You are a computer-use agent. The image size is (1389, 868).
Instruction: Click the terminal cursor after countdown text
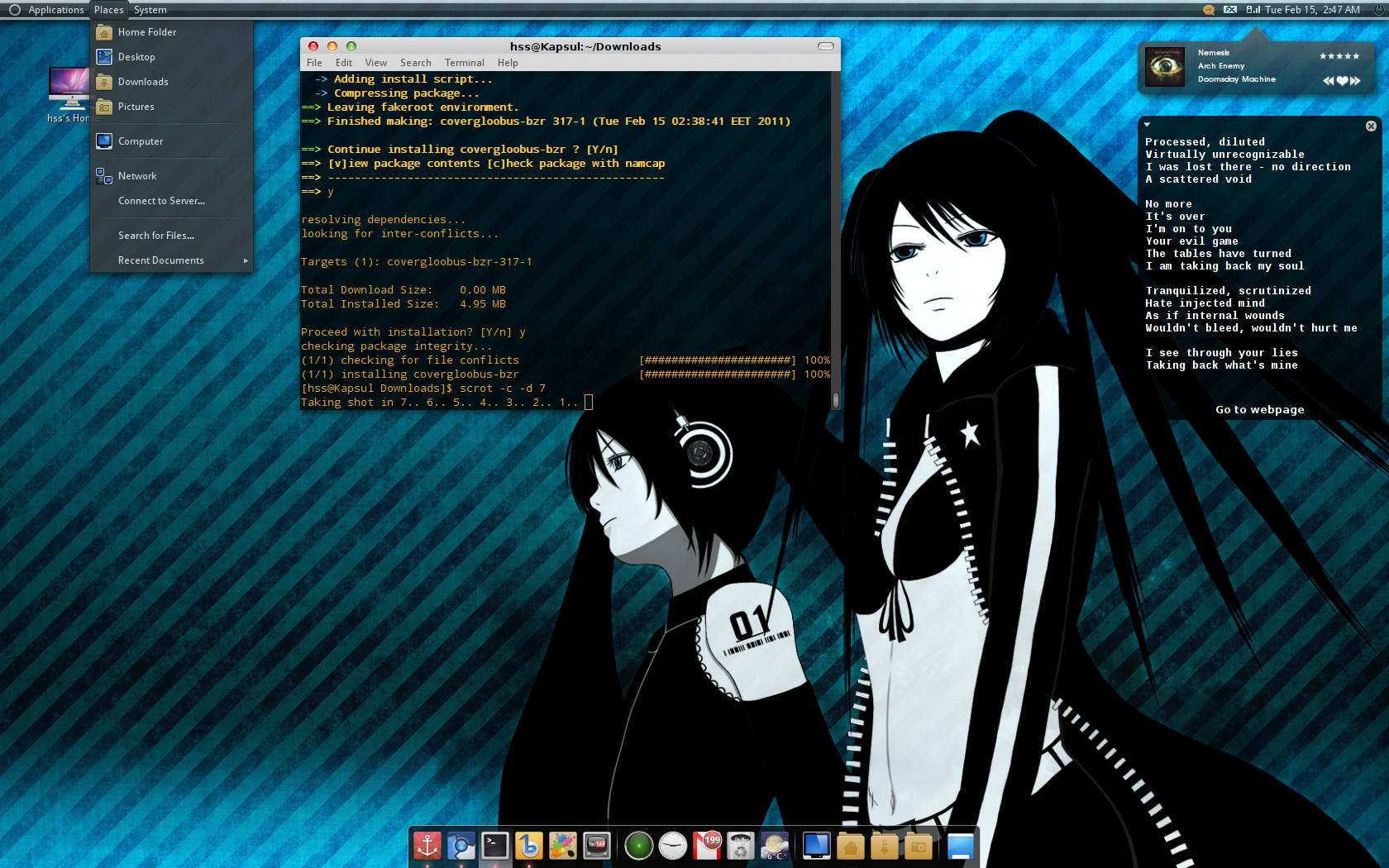coord(589,403)
